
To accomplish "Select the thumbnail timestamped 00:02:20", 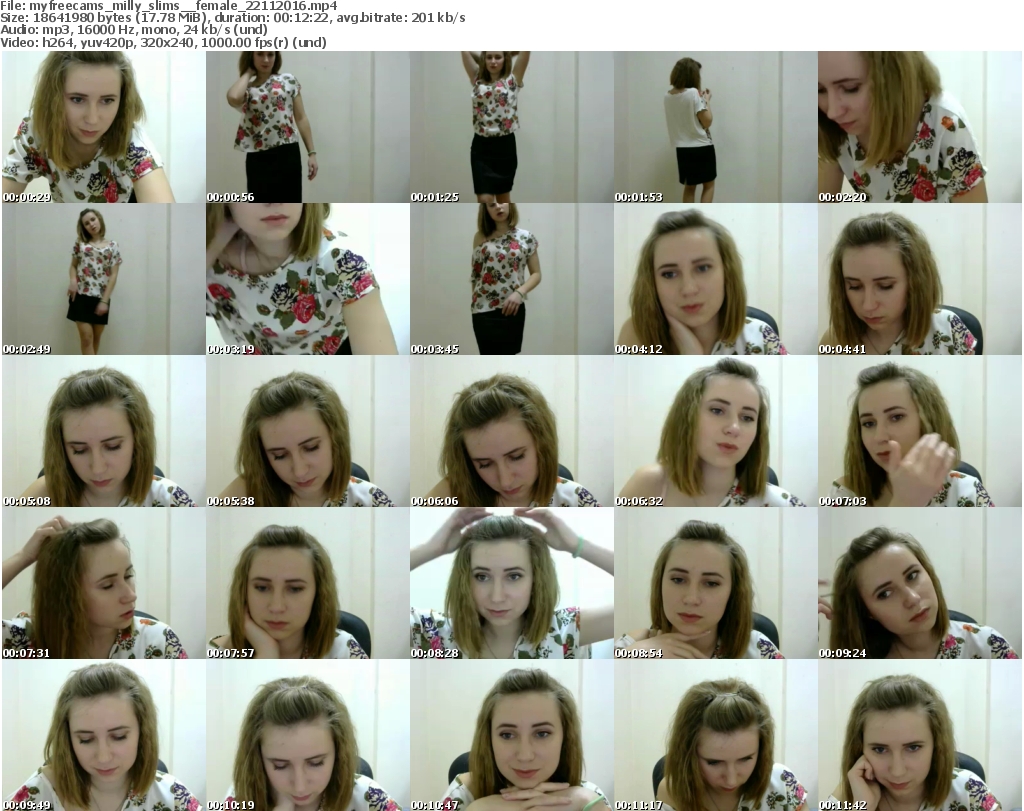I will (920, 127).
